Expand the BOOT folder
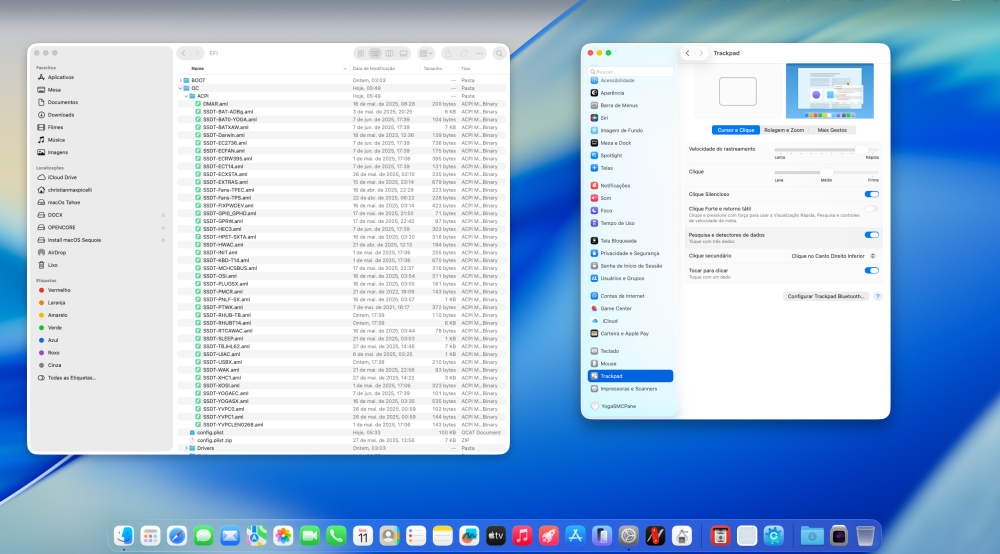1000x554 pixels. [x=180, y=80]
